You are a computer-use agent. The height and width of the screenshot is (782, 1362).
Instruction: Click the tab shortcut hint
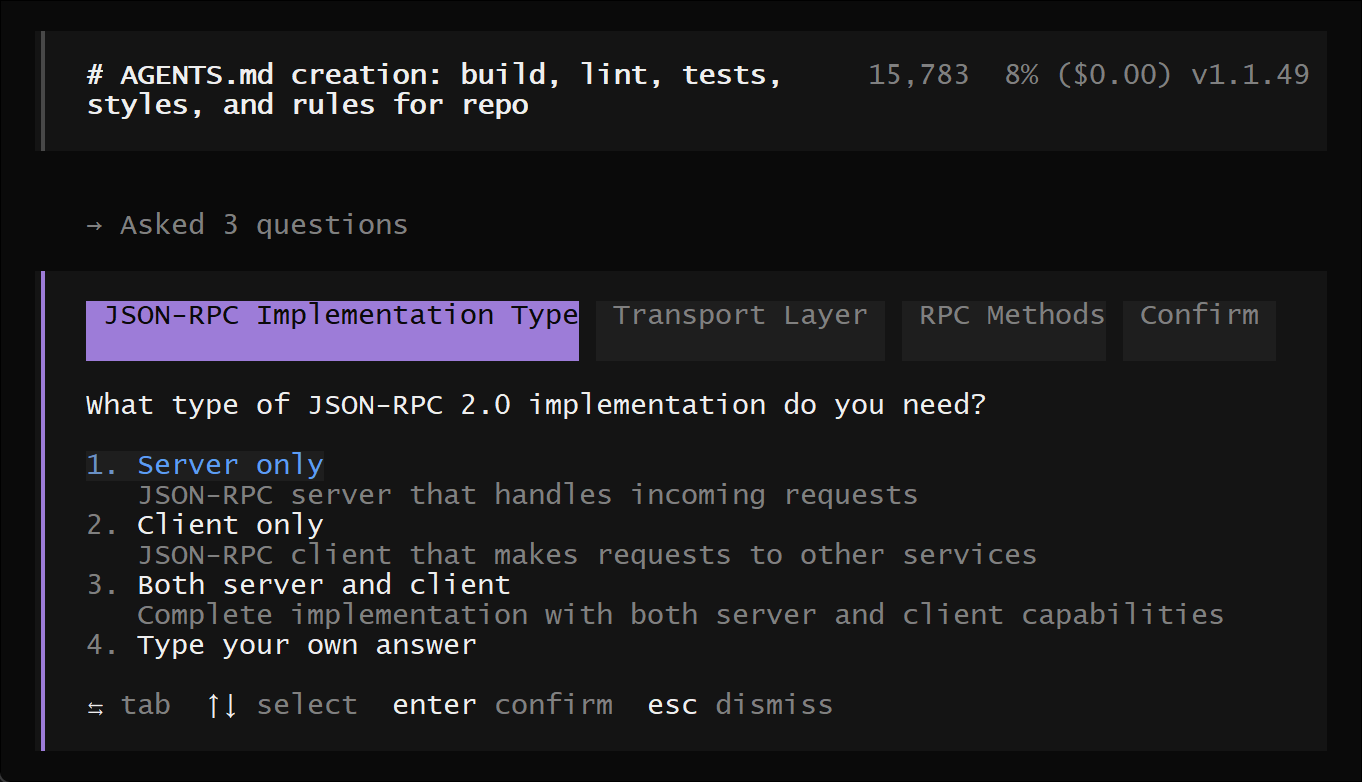pos(128,705)
